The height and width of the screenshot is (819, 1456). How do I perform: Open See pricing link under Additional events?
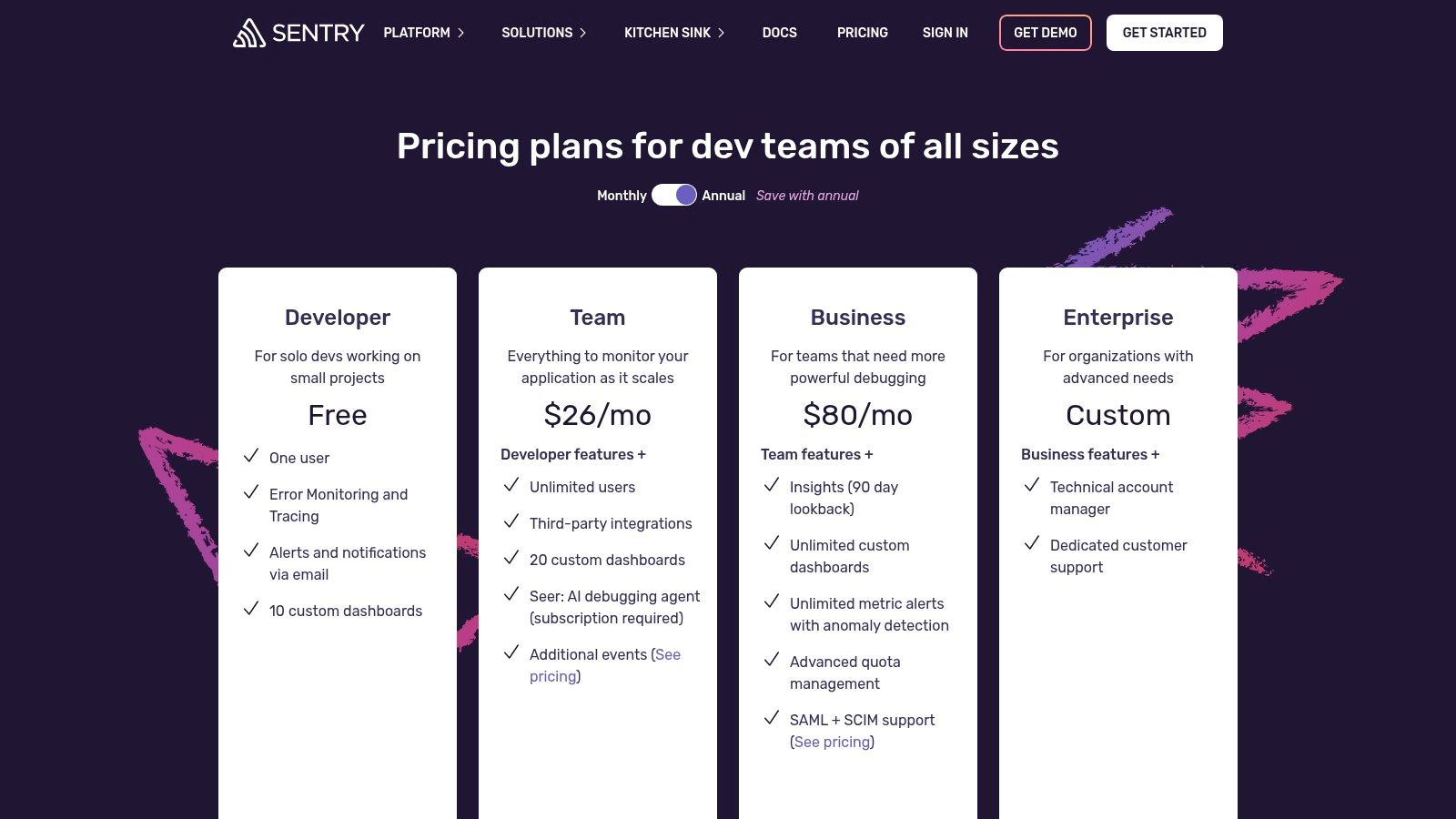pyautogui.click(x=669, y=654)
